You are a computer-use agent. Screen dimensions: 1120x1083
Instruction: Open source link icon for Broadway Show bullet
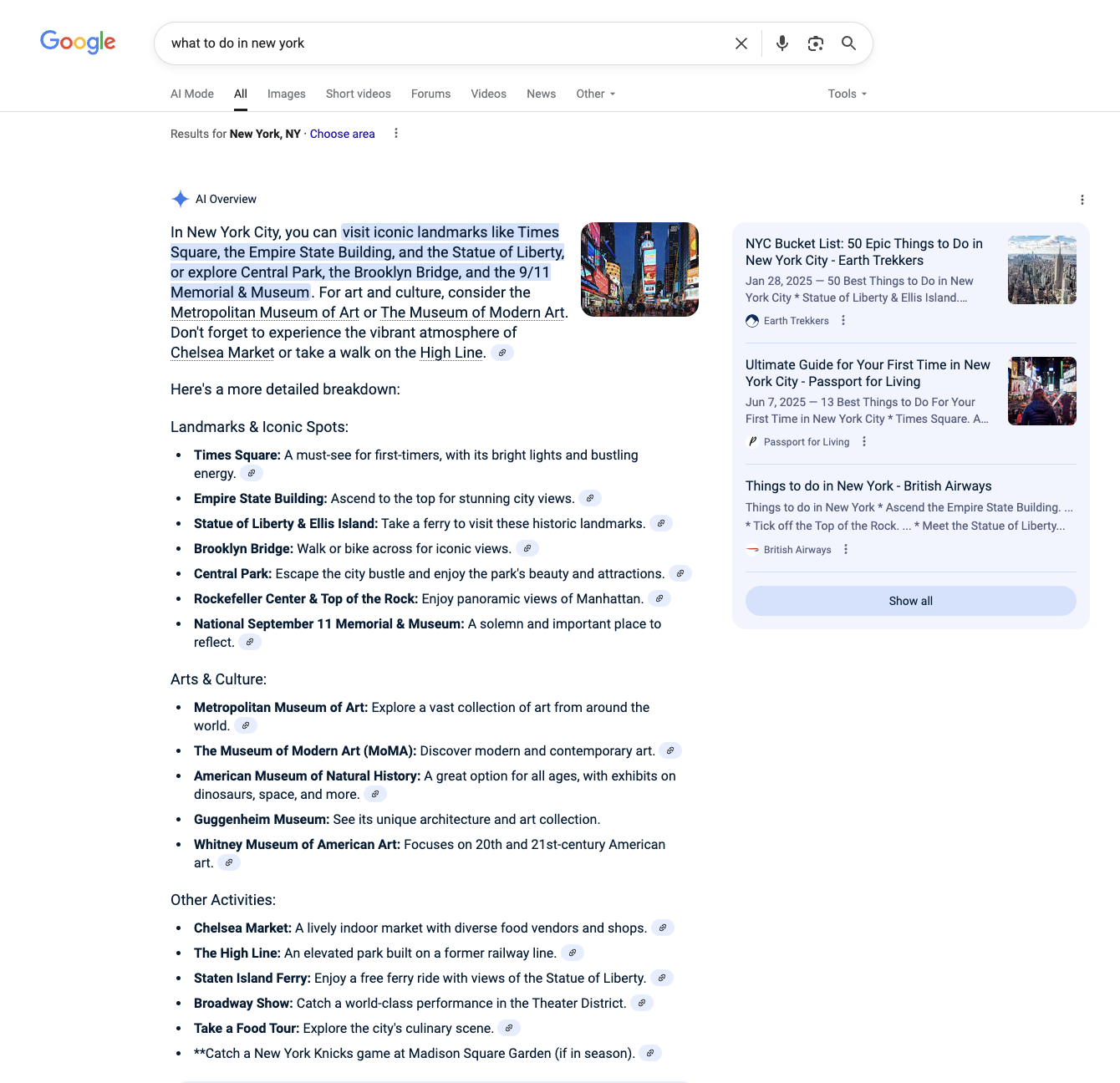(x=642, y=1003)
